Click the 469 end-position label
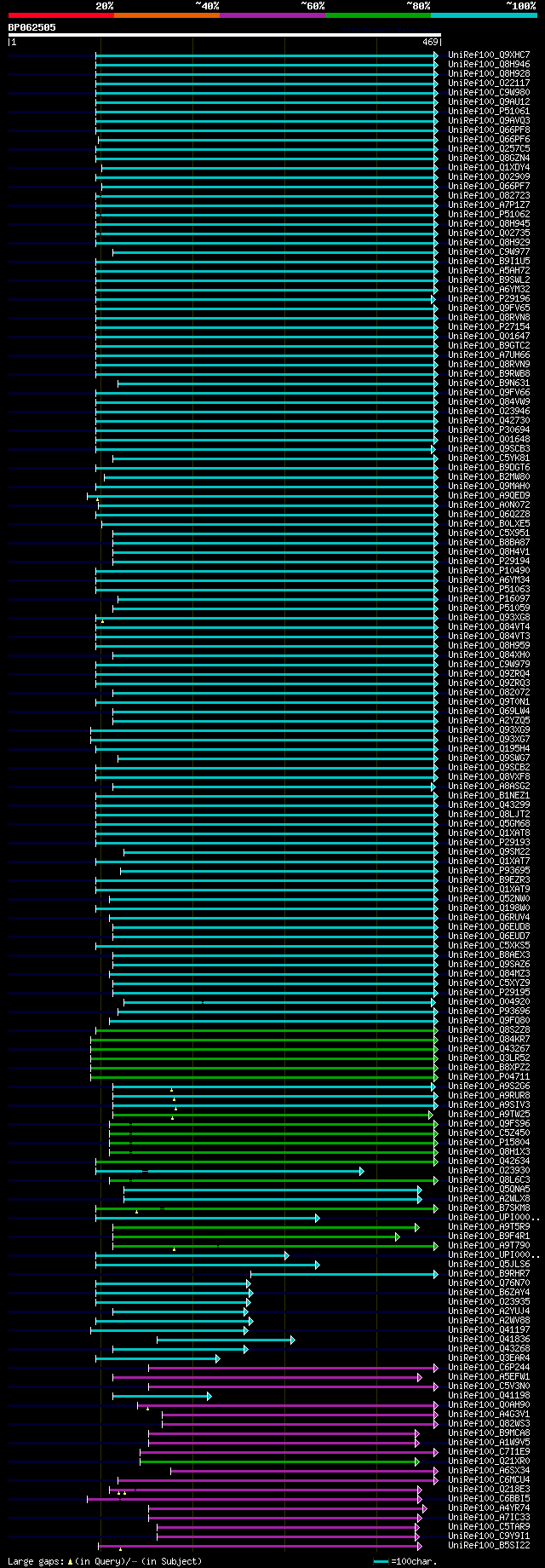The height and width of the screenshot is (1568, 545). coord(429,42)
